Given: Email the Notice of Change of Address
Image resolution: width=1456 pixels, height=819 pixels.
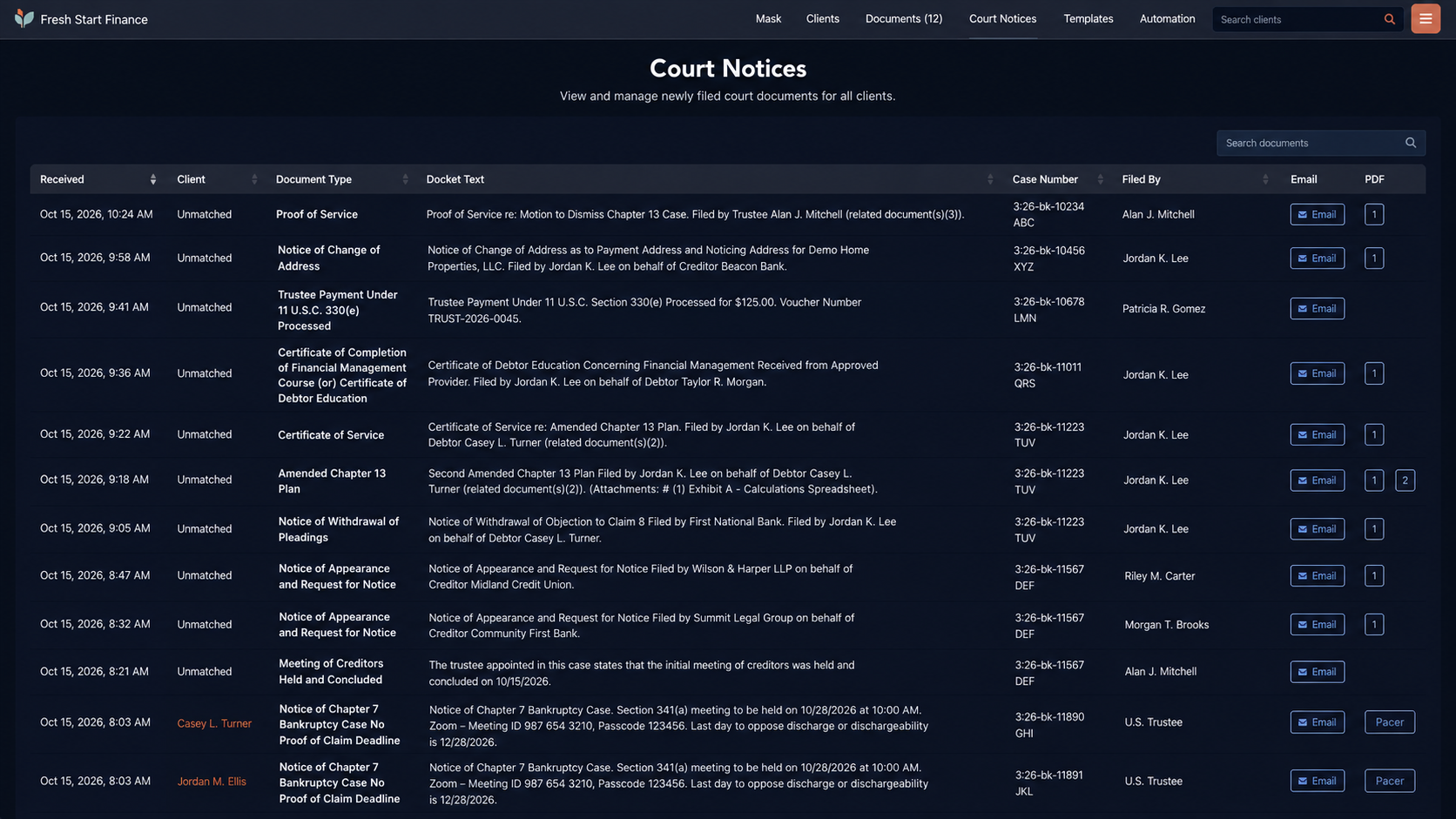Looking at the screenshot, I should tap(1317, 258).
